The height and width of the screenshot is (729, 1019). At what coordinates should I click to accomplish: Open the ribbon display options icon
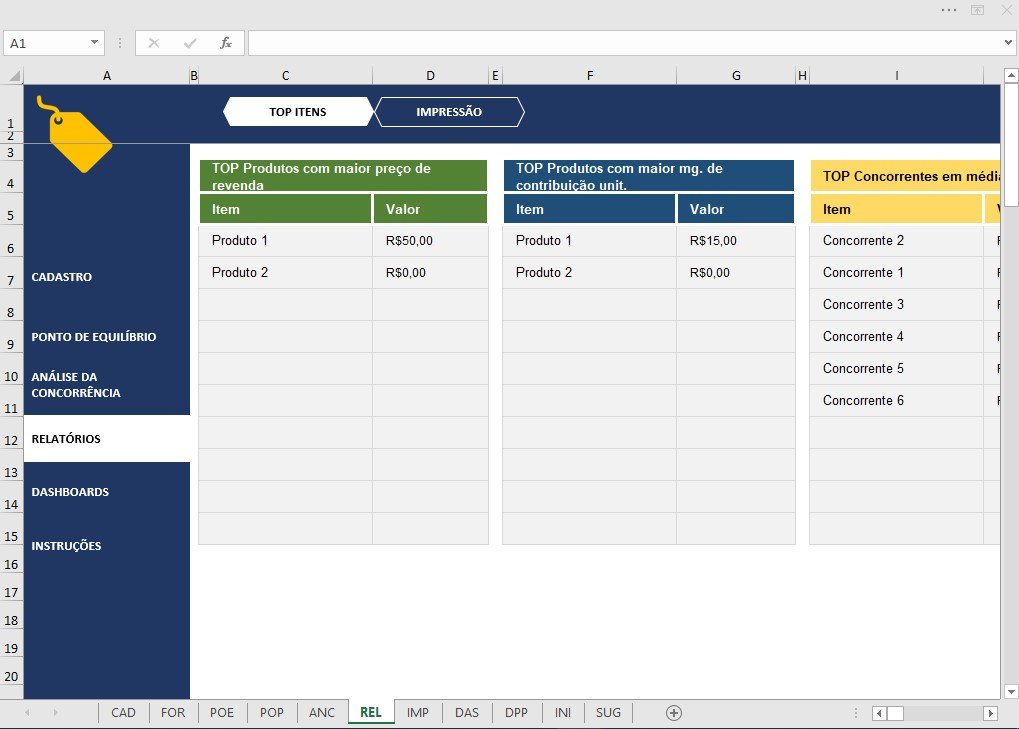(977, 10)
